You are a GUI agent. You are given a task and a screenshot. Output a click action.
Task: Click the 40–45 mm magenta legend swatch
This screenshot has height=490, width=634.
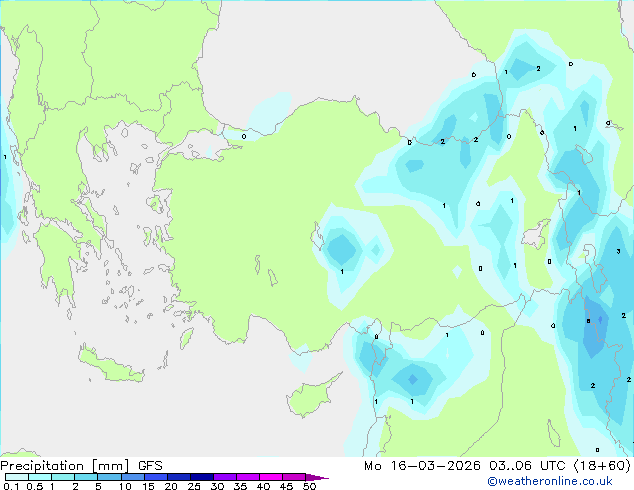coord(271,477)
